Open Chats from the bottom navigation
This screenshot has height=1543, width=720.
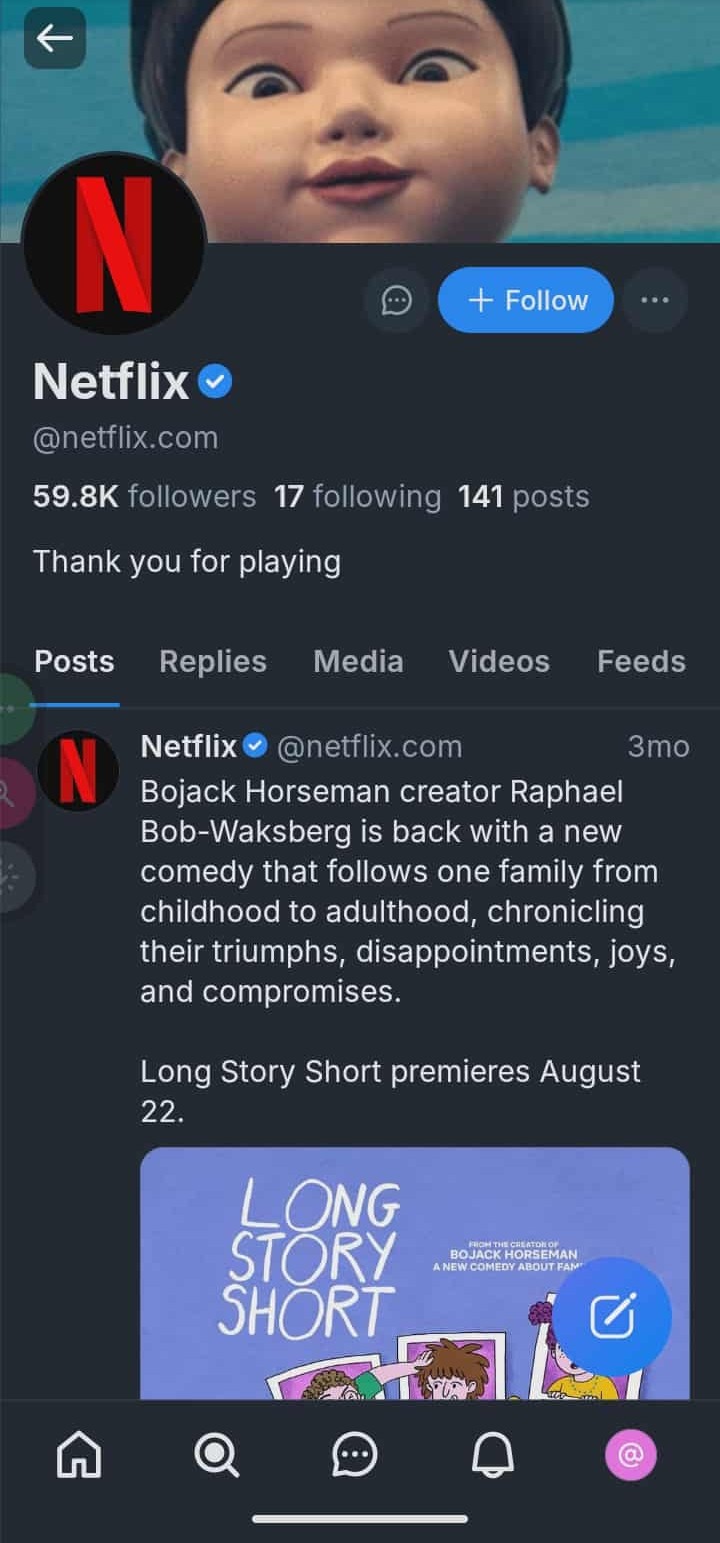(354, 1455)
